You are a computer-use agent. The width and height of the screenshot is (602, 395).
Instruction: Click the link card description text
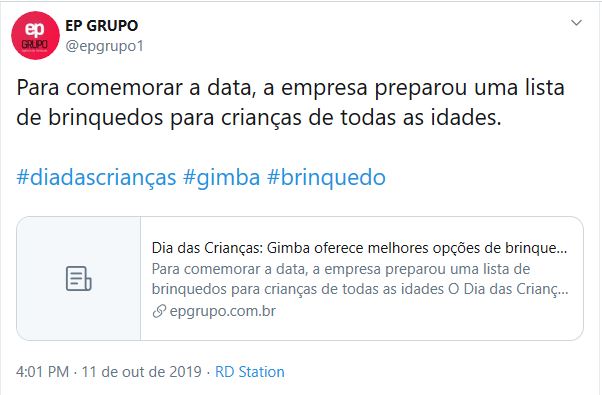[360, 279]
